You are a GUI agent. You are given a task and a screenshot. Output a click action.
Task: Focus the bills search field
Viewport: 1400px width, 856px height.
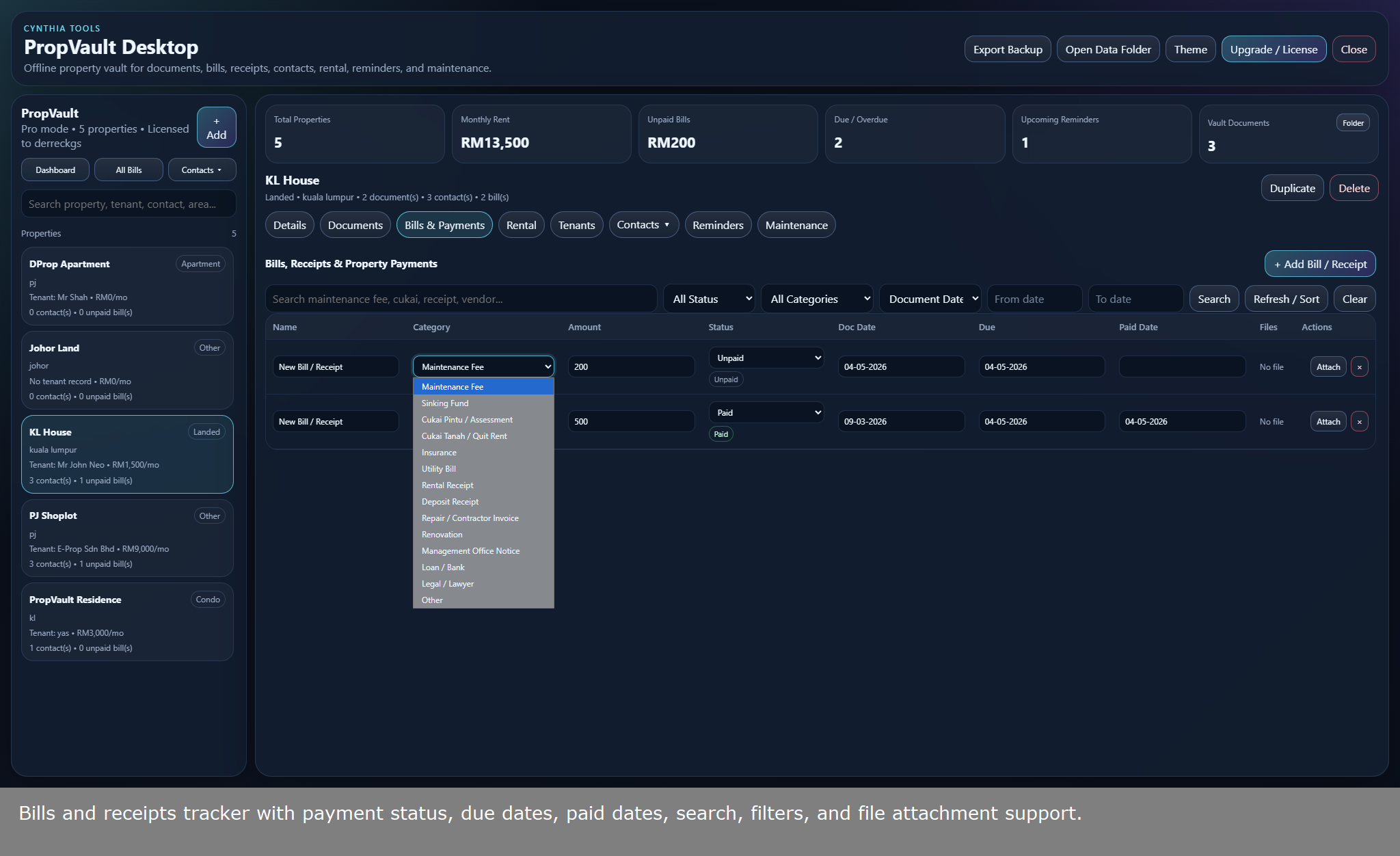[461, 299]
